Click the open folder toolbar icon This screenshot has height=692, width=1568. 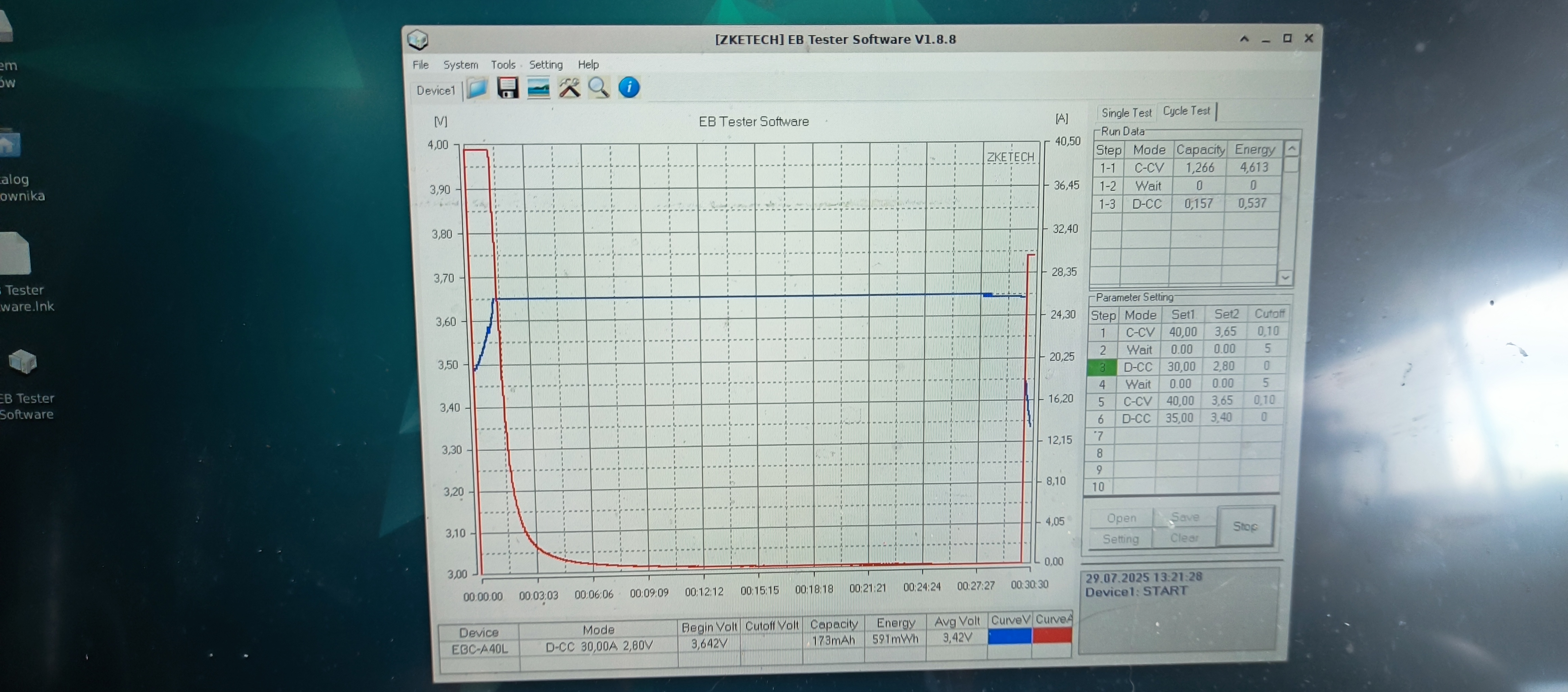pos(478,88)
